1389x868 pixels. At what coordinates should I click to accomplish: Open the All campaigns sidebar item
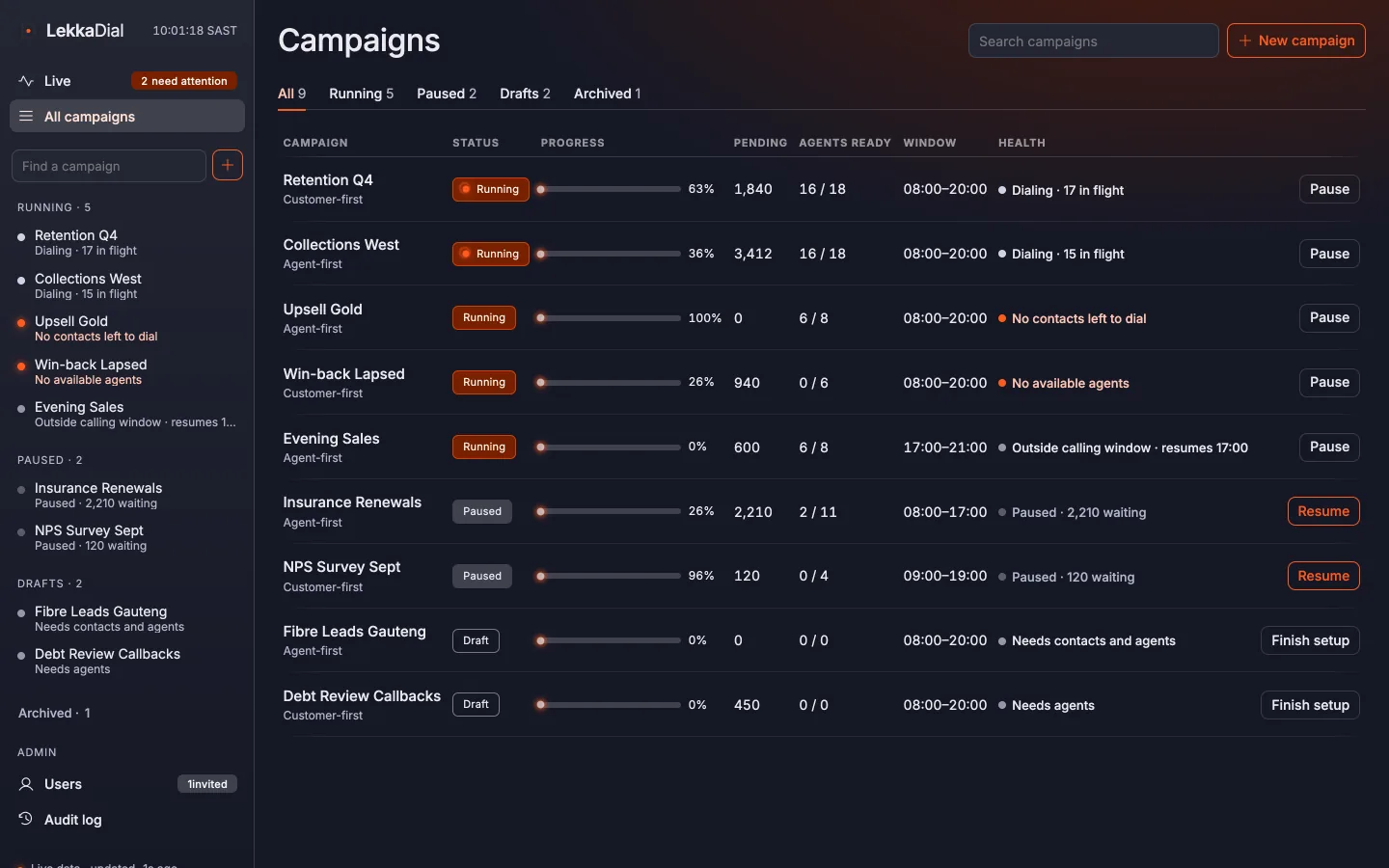tap(127, 117)
